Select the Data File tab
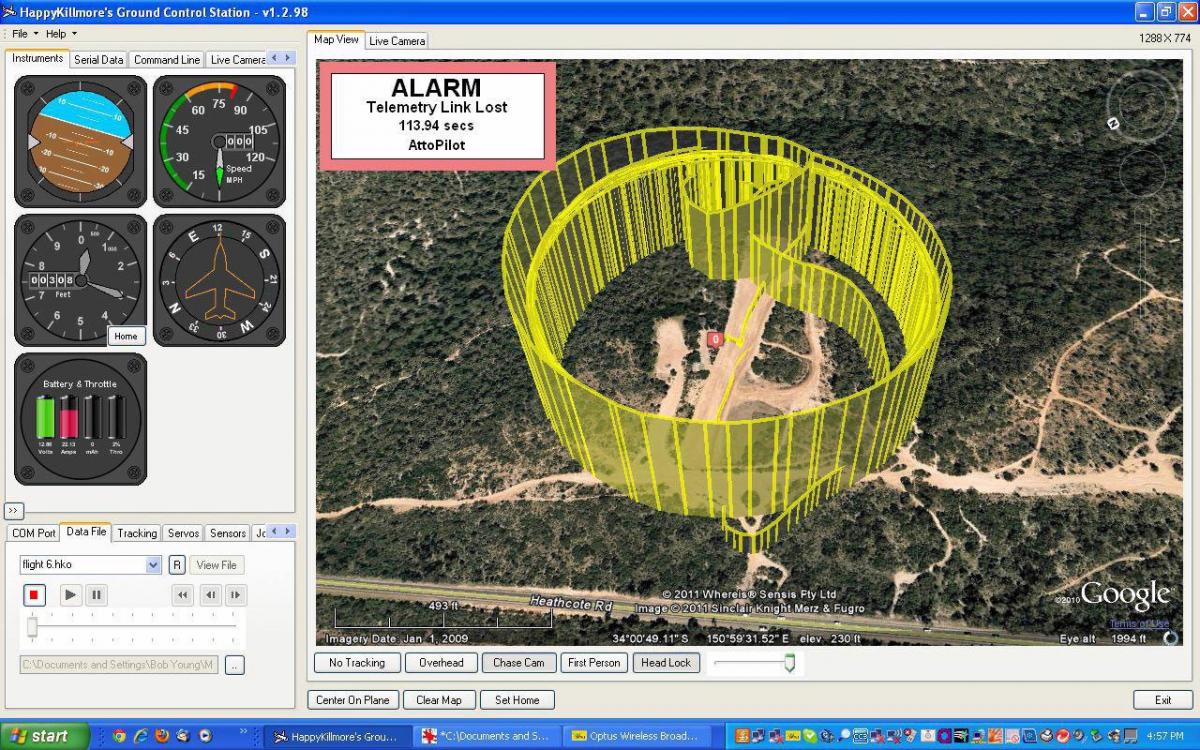This screenshot has width=1200, height=750. click(x=86, y=532)
